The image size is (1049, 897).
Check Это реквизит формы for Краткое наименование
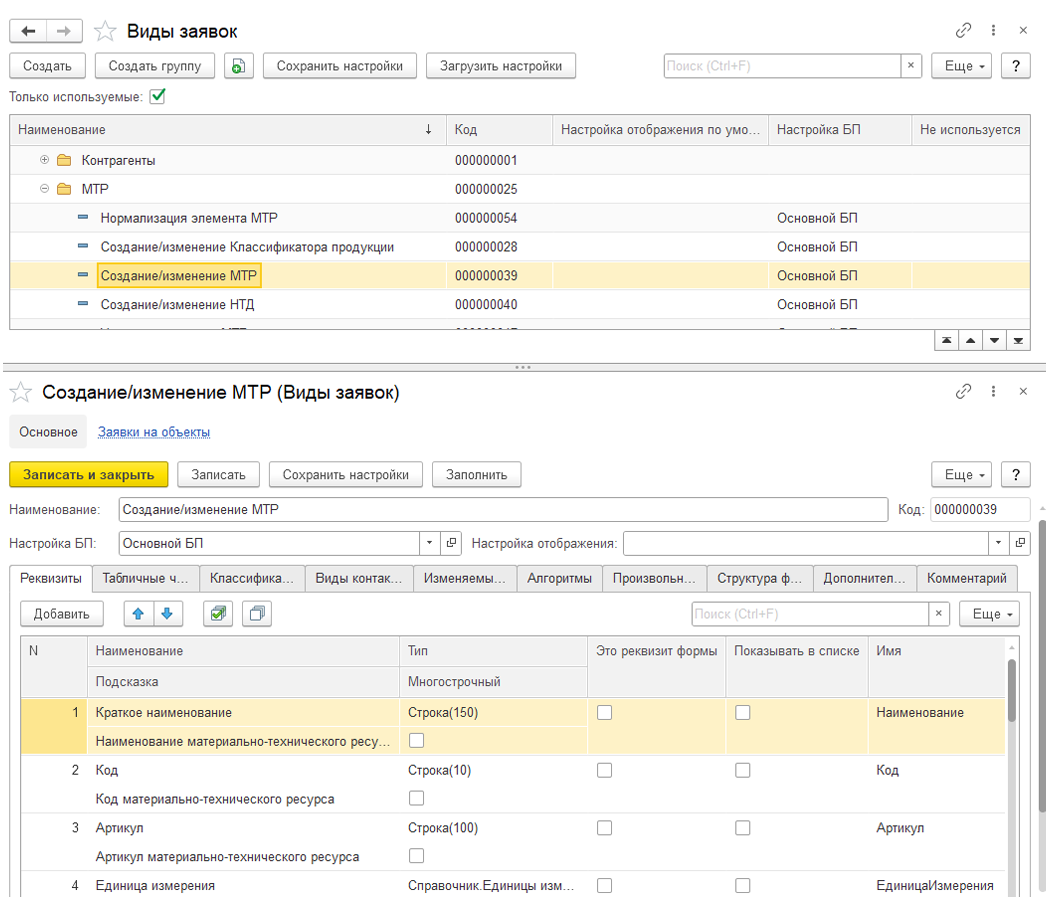604,713
